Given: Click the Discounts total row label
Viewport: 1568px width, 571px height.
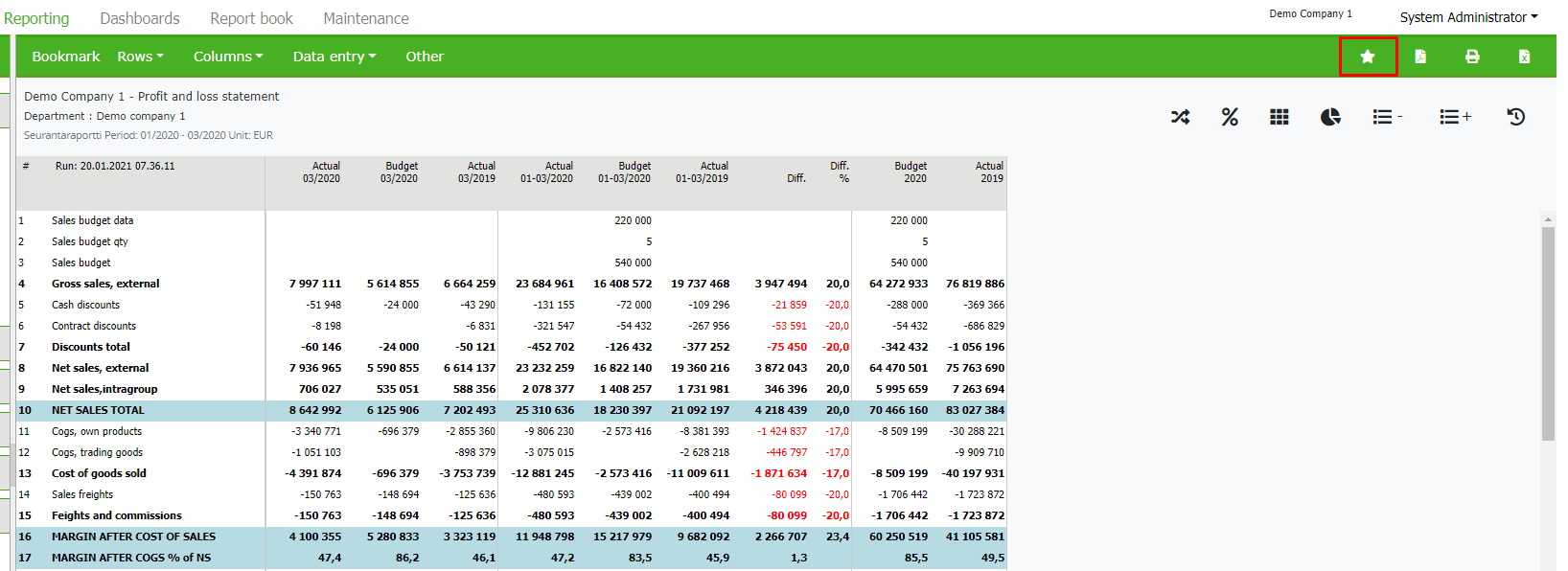Looking at the screenshot, I should [x=91, y=347].
